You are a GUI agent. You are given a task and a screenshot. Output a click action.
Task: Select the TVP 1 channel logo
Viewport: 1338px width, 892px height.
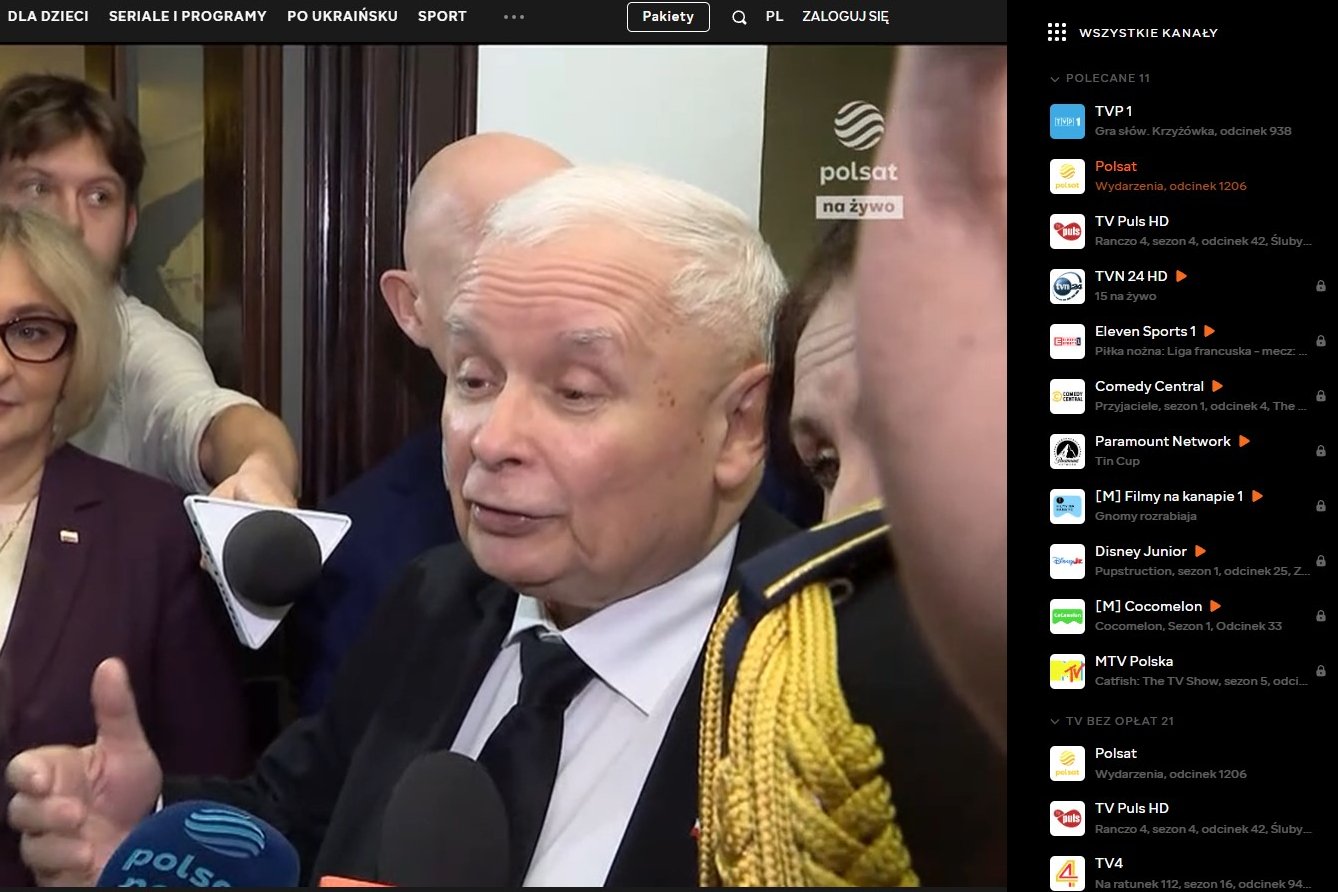click(x=1066, y=120)
